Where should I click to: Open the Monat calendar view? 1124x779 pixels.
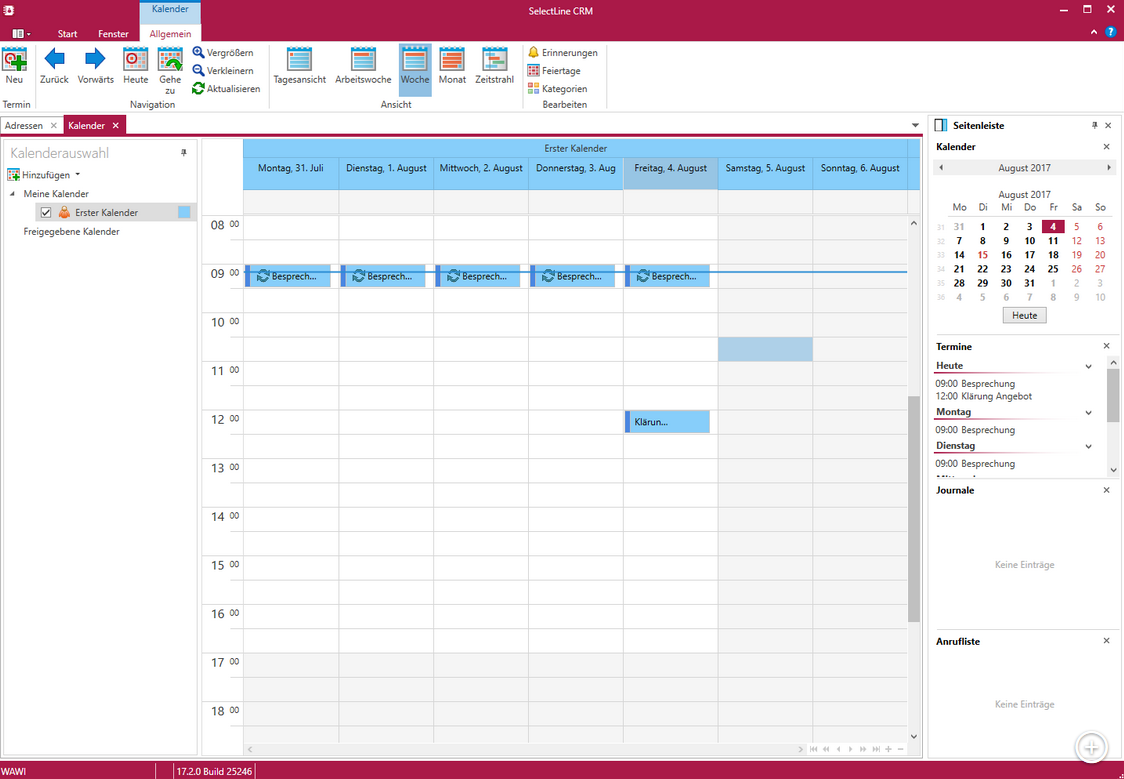pyautogui.click(x=452, y=60)
